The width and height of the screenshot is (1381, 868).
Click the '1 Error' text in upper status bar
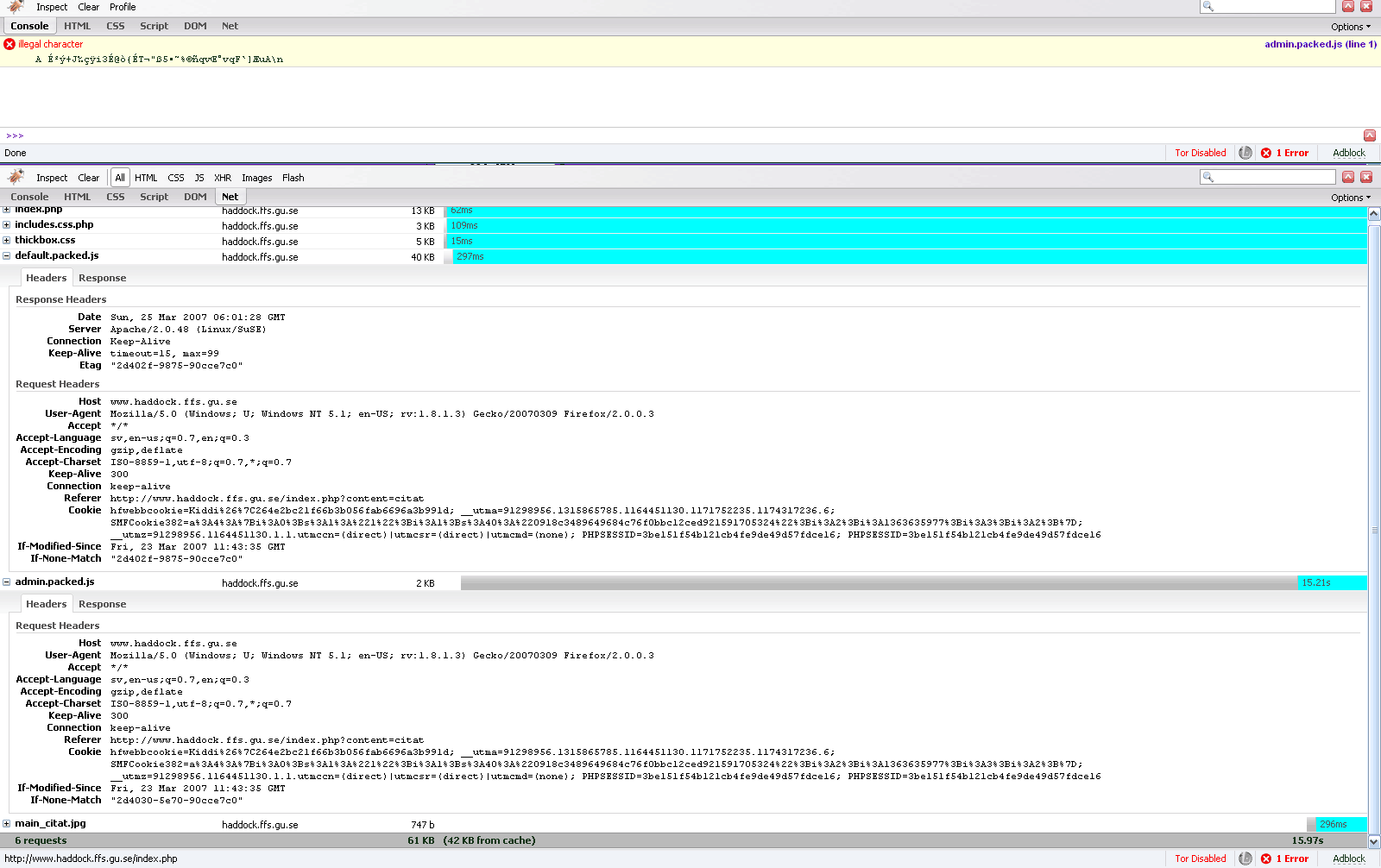1292,153
